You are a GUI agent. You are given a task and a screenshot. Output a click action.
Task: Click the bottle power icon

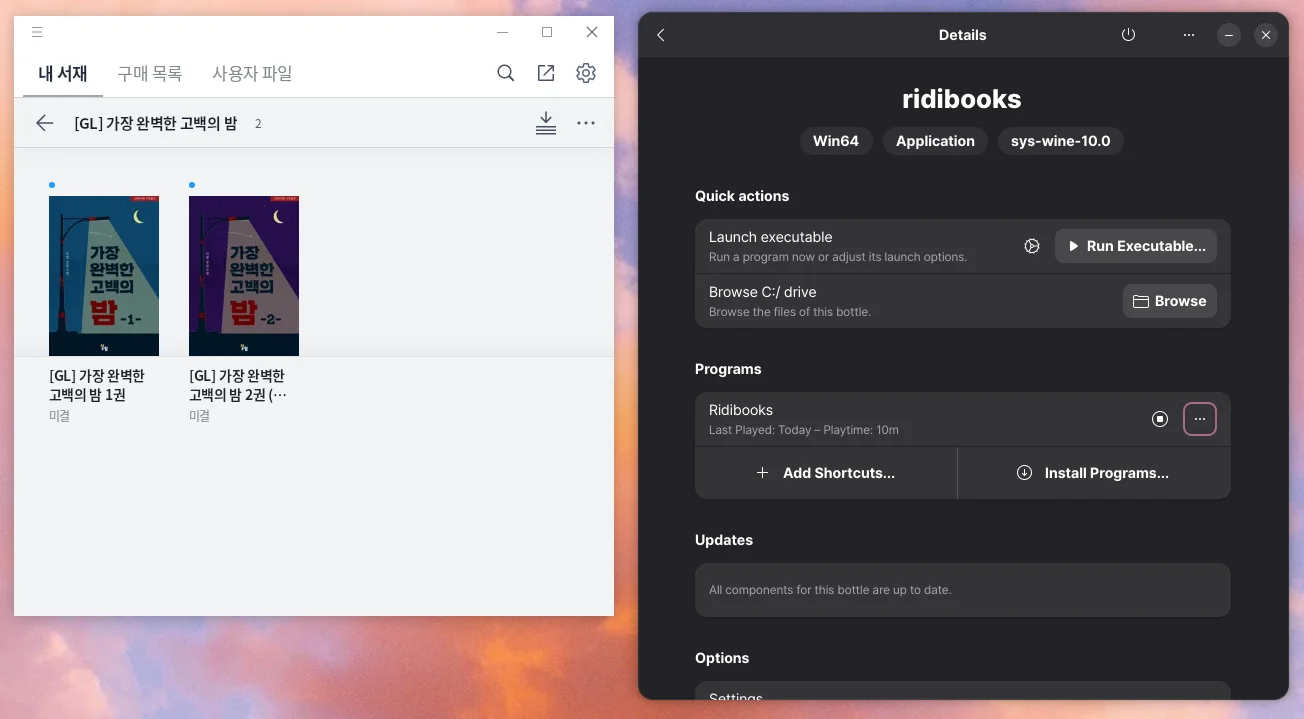click(1128, 35)
